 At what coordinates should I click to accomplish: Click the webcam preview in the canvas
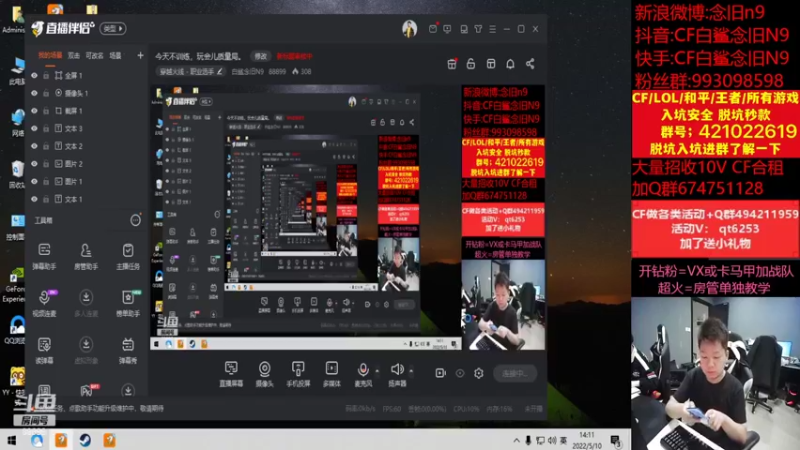pos(503,305)
